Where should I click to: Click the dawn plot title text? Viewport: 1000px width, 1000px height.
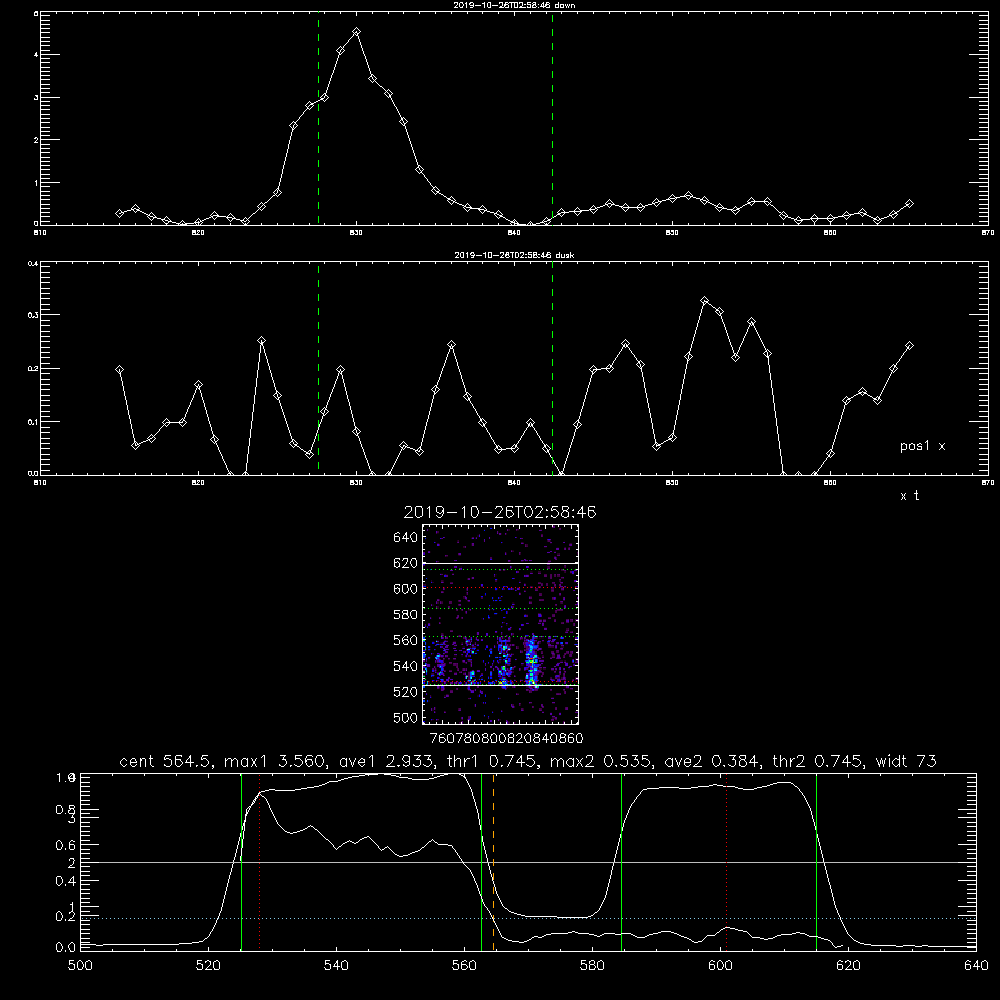514,5
